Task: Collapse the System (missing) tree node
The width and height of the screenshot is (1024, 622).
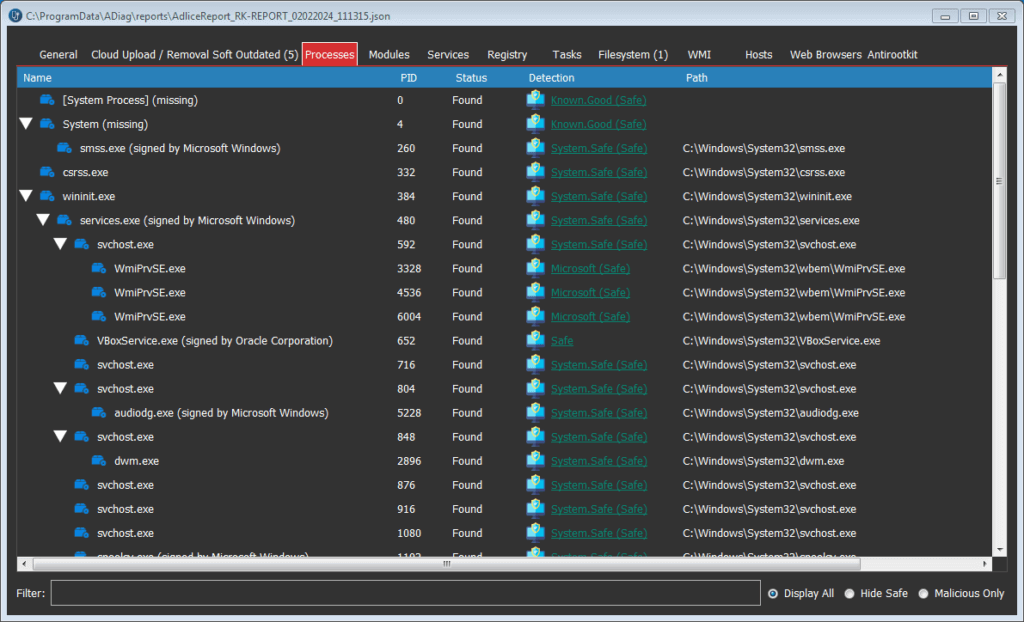Action: [26, 124]
